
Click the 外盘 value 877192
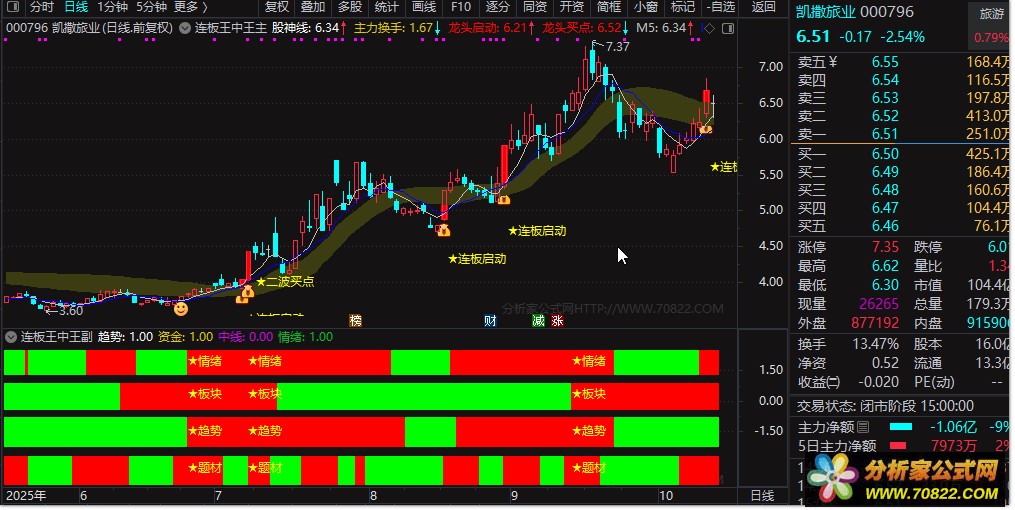875,322
